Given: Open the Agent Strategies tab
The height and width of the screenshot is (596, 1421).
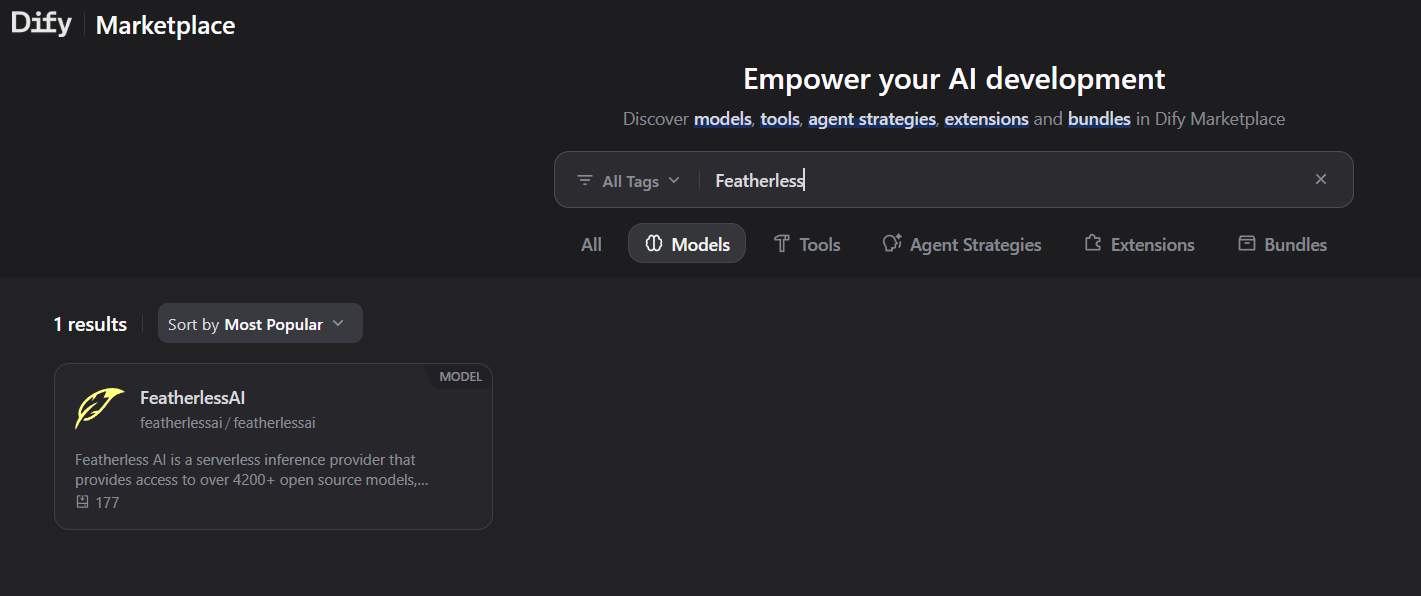Looking at the screenshot, I should [961, 244].
